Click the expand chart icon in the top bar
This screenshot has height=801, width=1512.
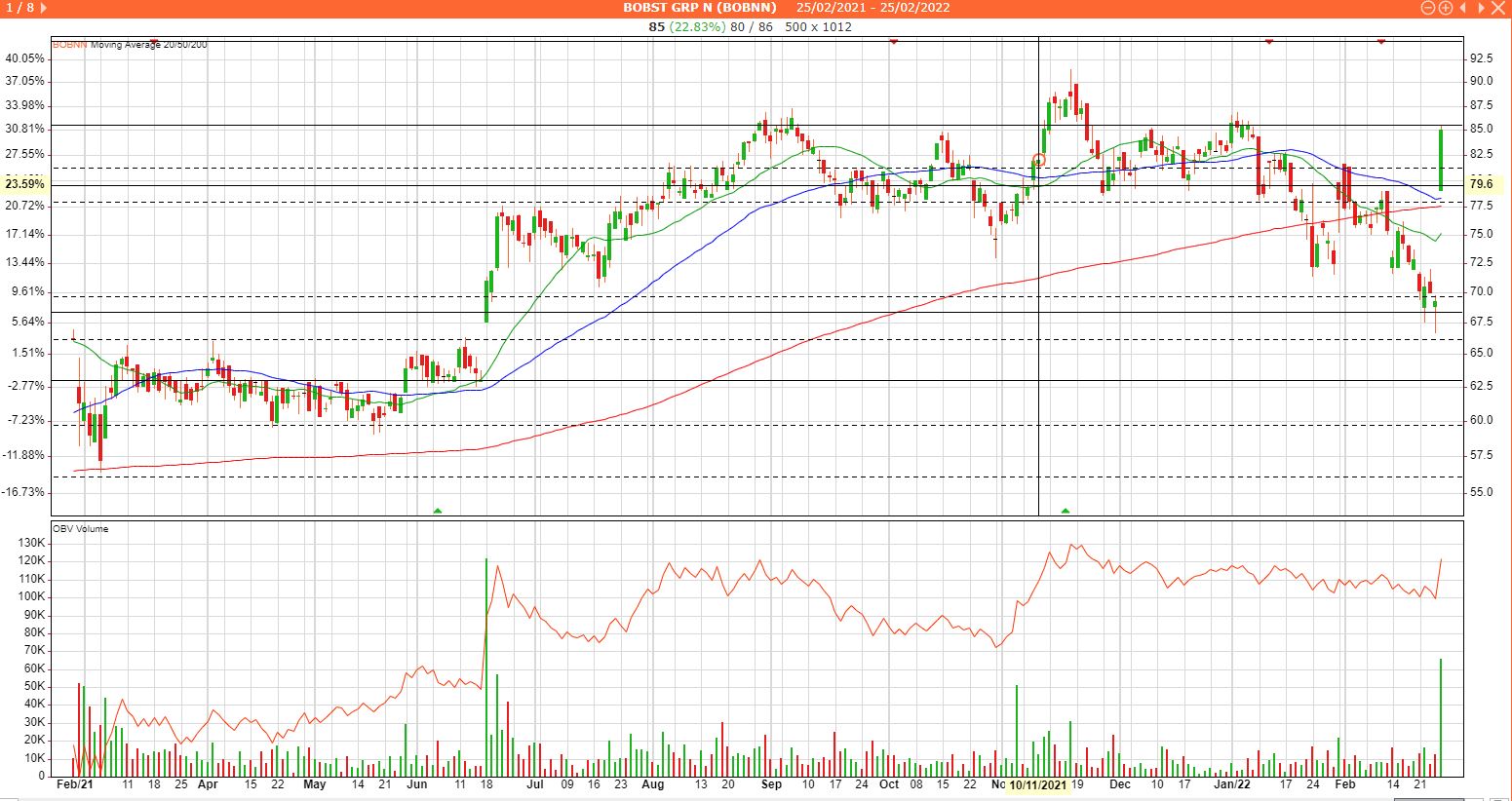click(1483, 8)
